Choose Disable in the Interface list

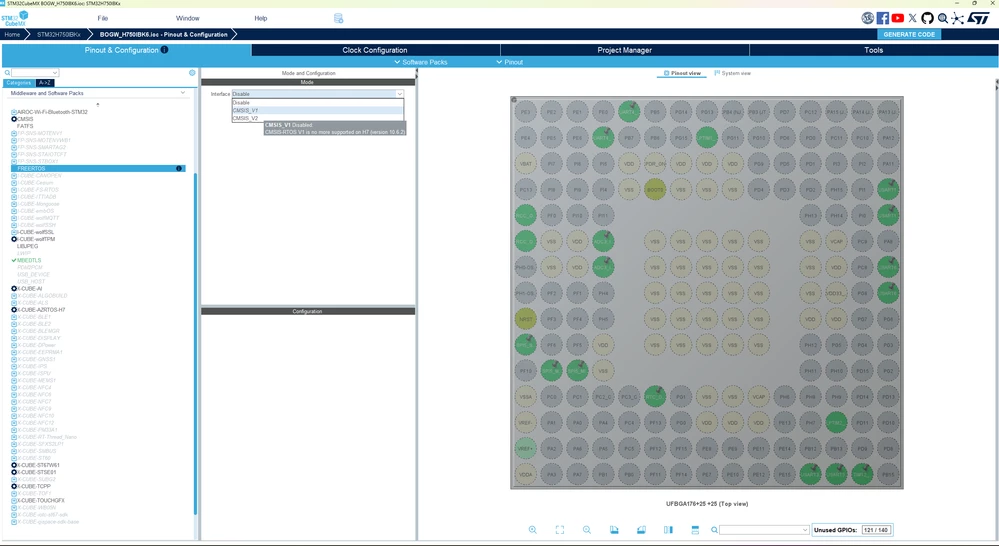[317, 102]
